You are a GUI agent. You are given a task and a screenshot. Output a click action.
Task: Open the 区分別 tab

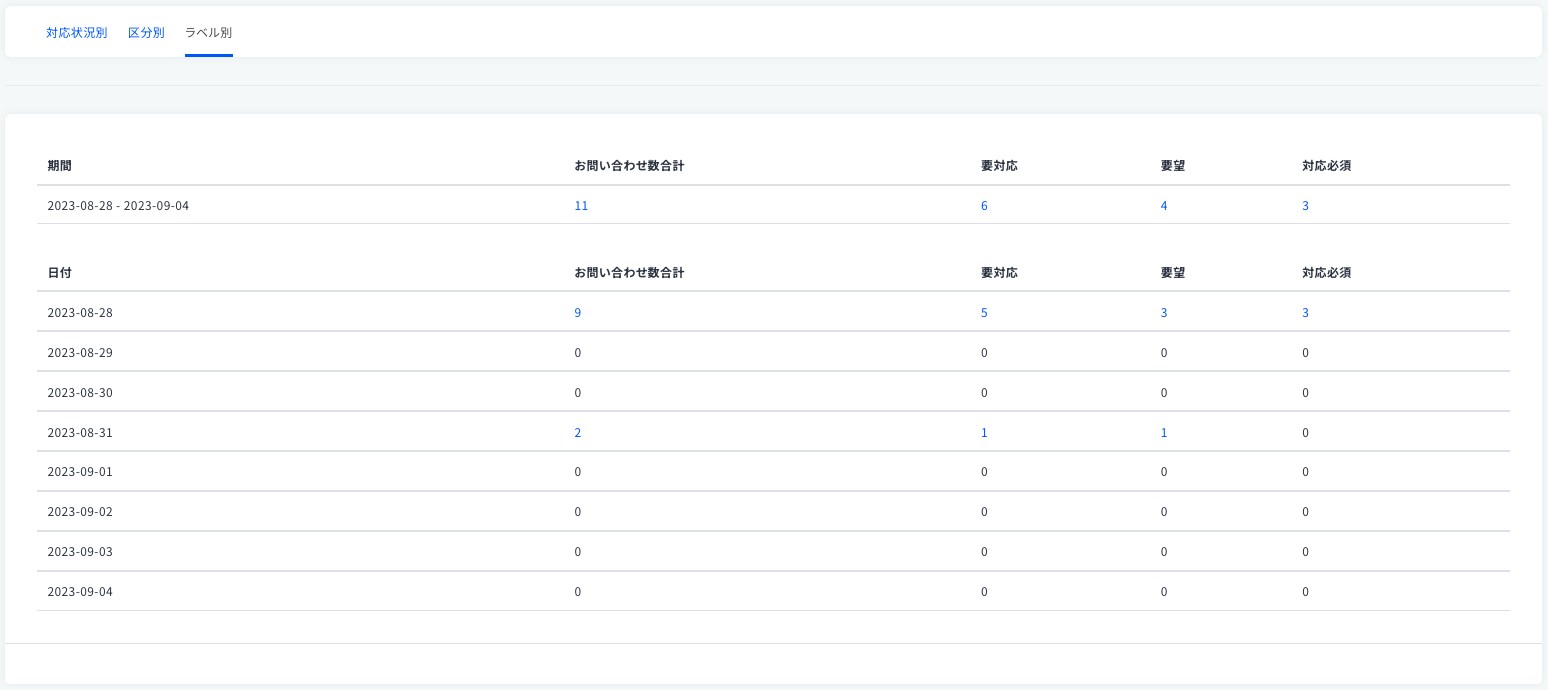coord(146,33)
